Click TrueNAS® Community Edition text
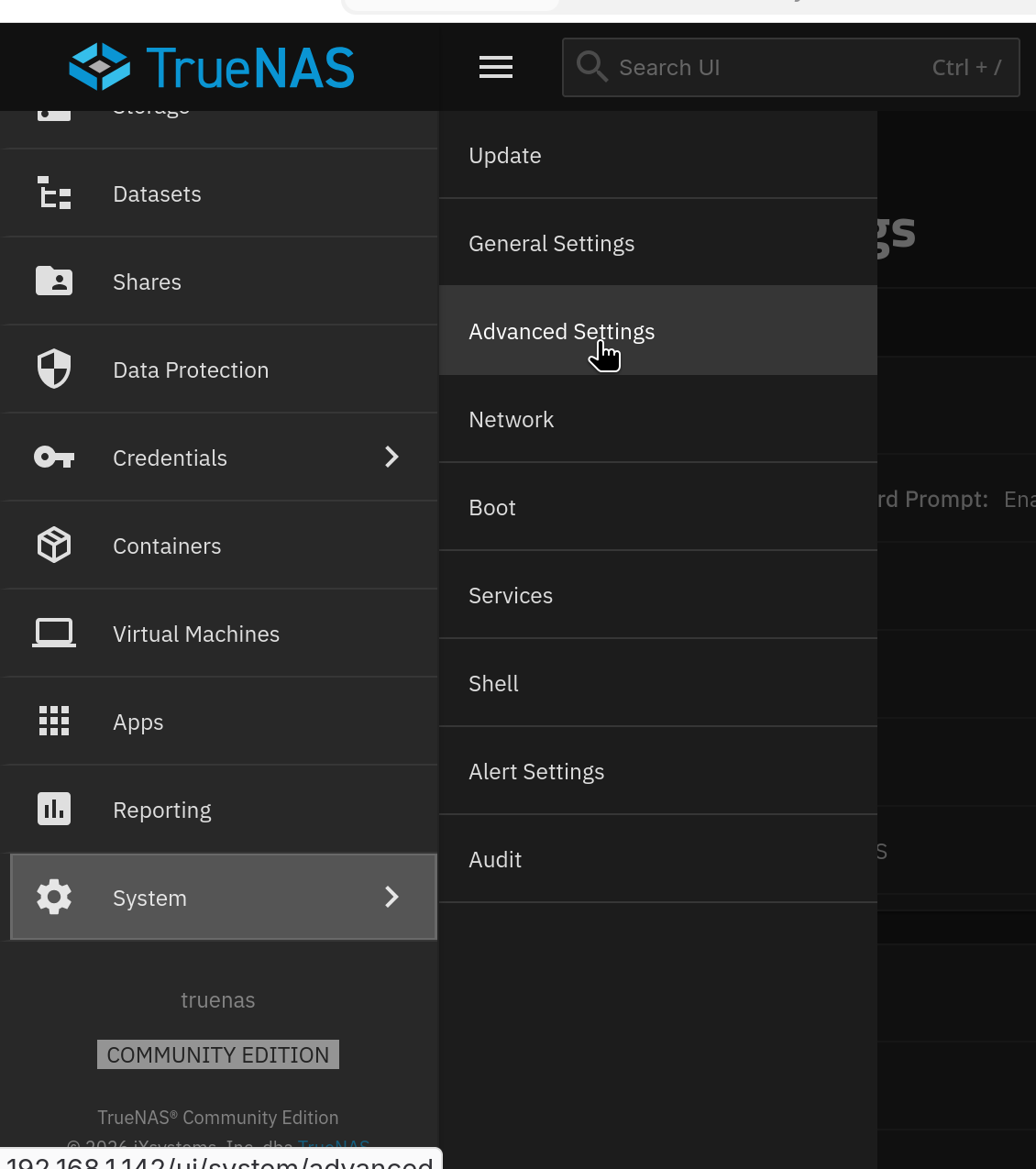Viewport: 1036px width, 1169px height. click(x=218, y=1118)
